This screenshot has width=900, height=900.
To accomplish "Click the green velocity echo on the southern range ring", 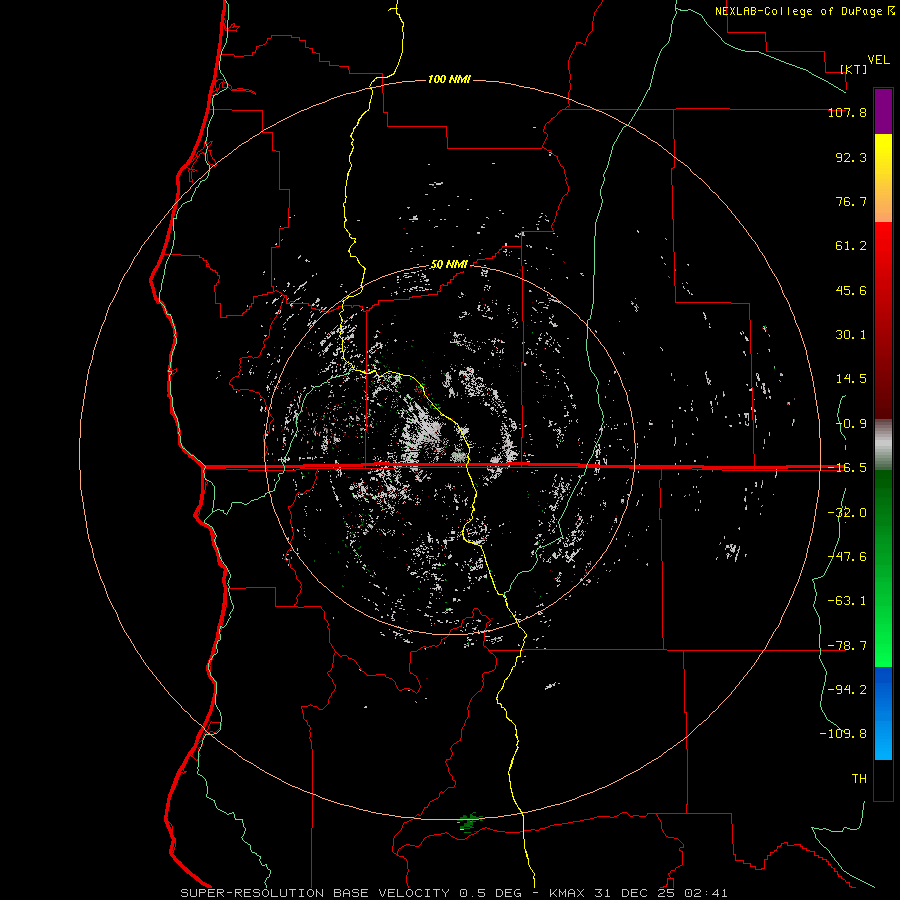I will pos(470,822).
